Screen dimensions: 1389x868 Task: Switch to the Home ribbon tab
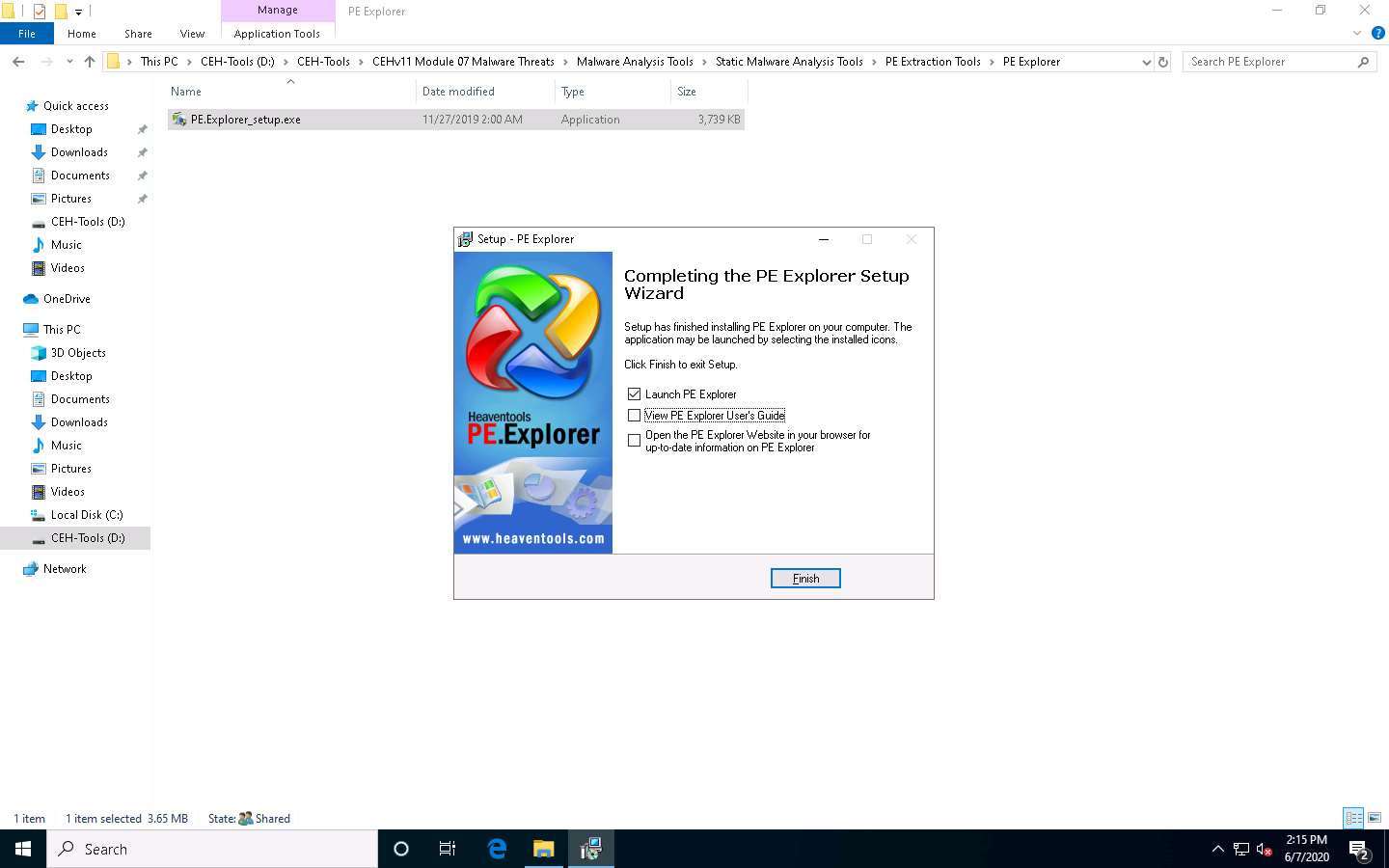pos(82,34)
